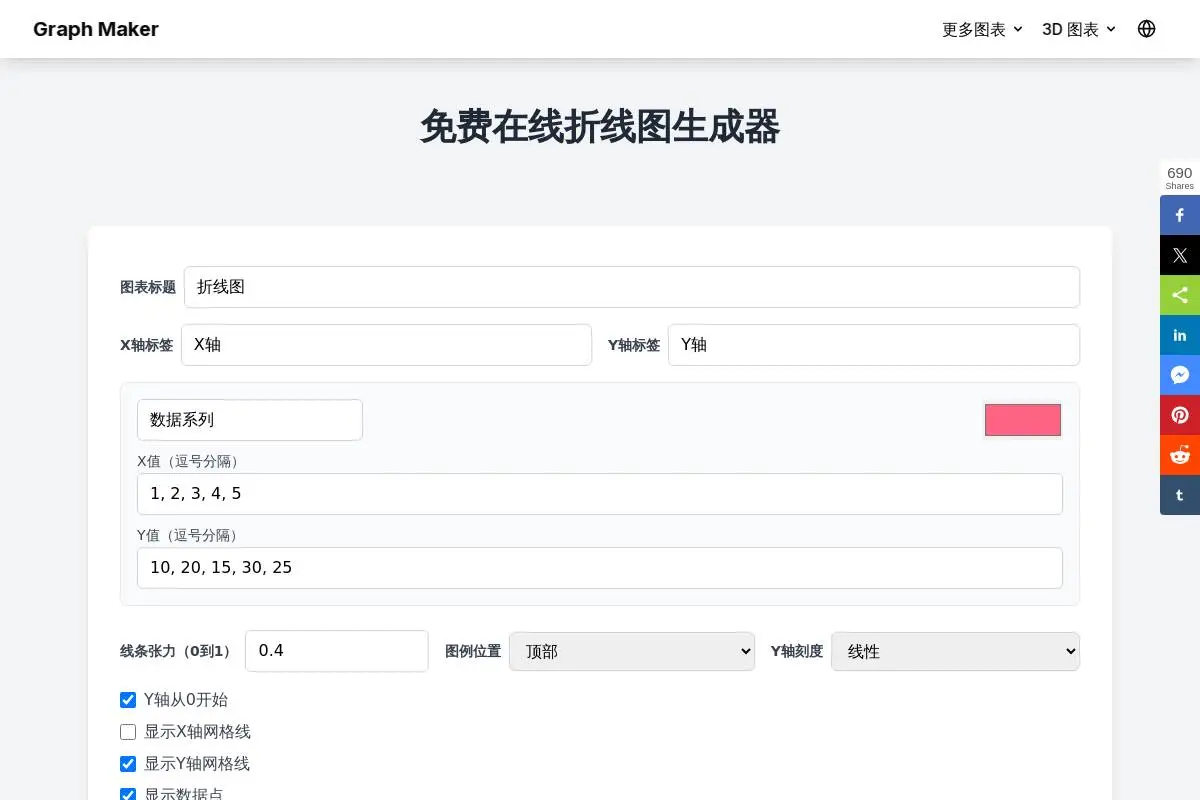The image size is (1200, 800).
Task: Go to Graph Maker home logo
Action: (x=96, y=29)
